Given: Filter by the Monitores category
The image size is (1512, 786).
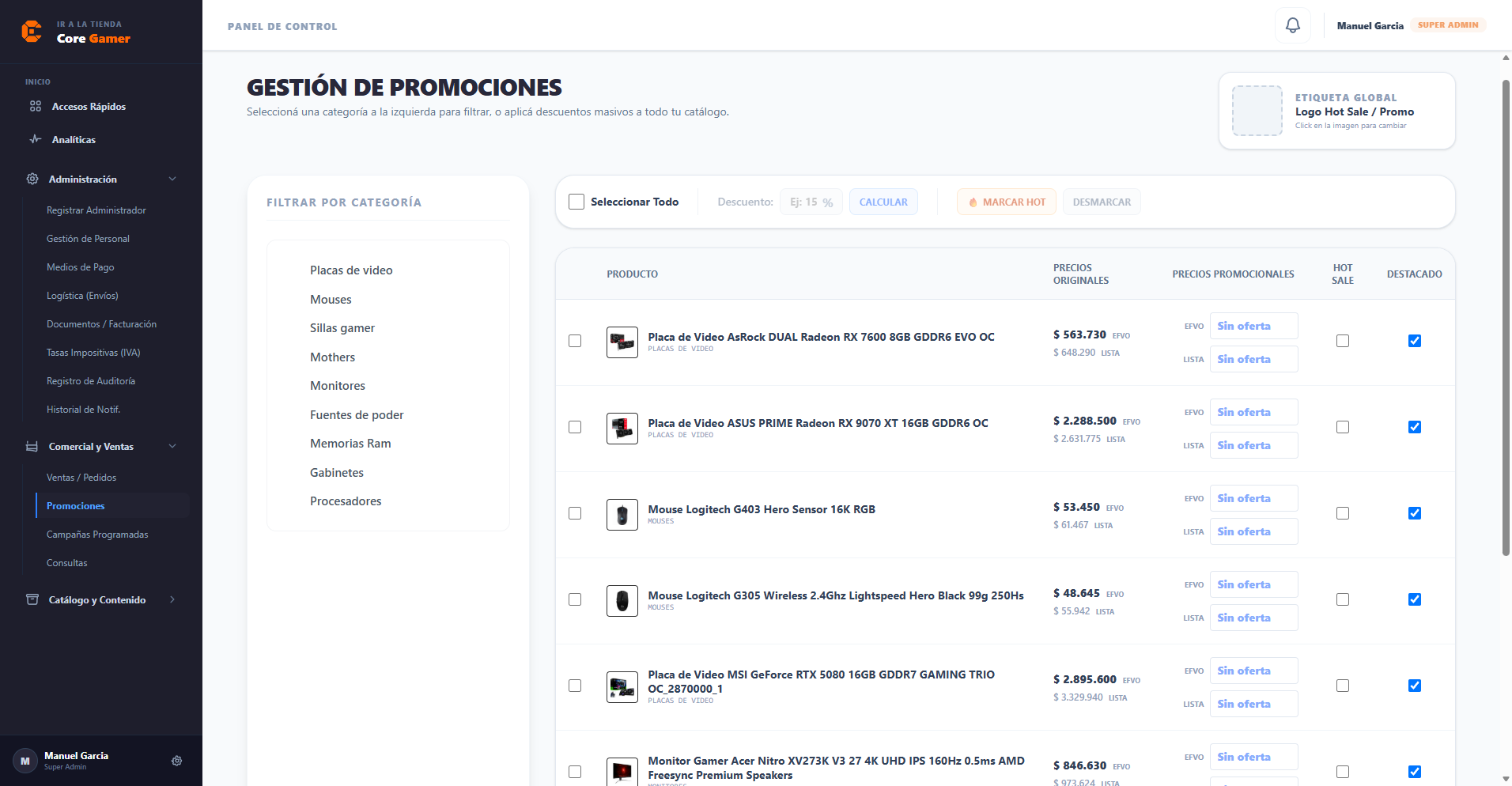Looking at the screenshot, I should tap(338, 386).
